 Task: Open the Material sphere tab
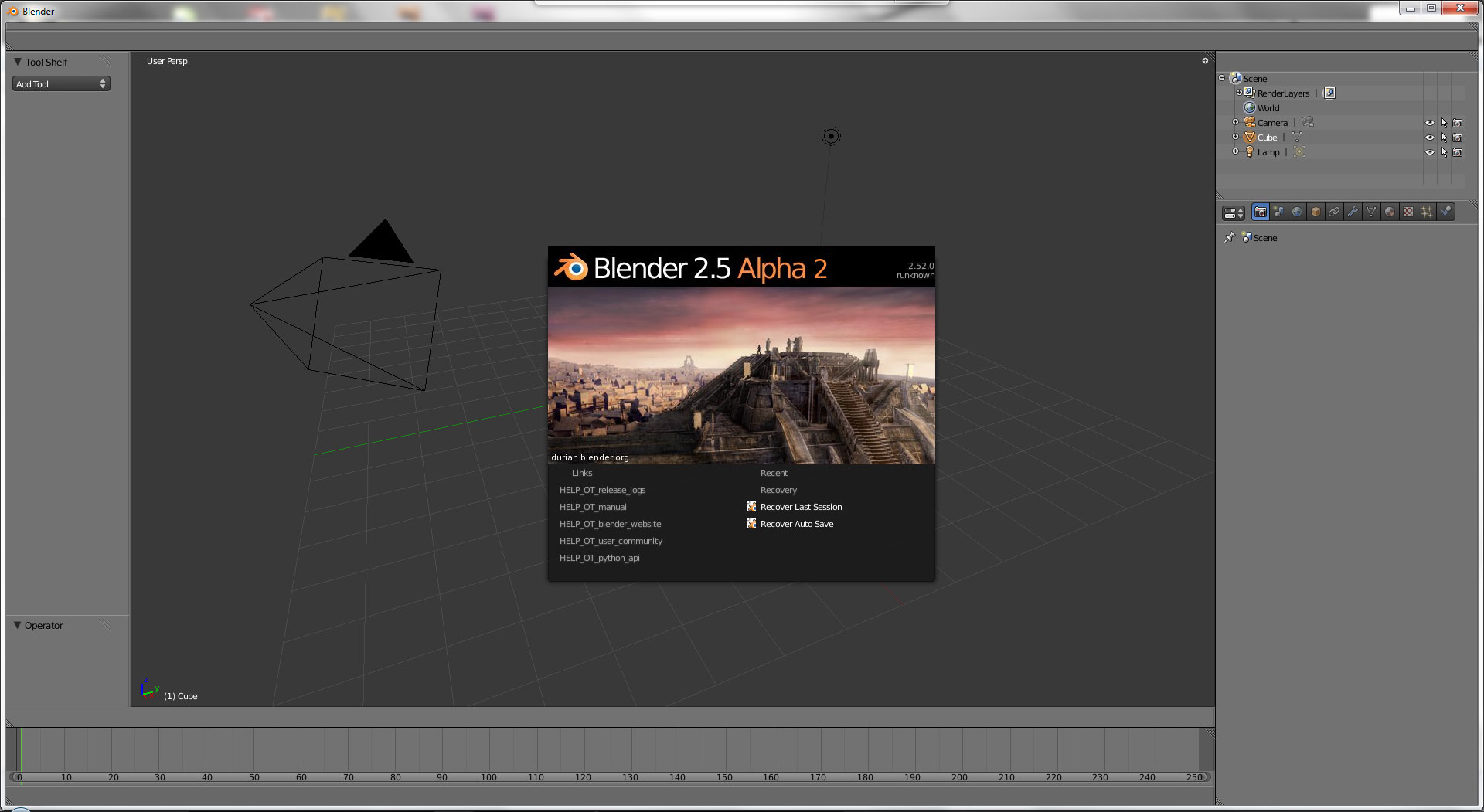(1390, 212)
